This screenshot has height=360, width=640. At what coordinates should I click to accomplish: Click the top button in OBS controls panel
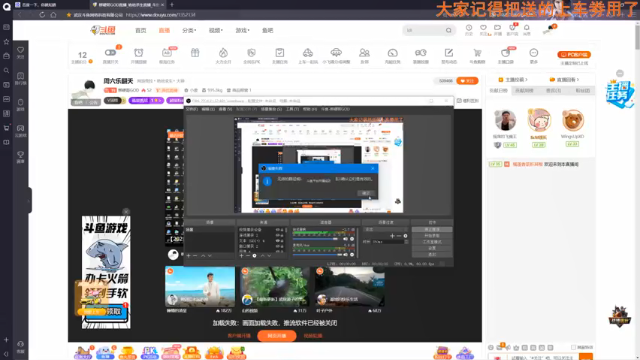pyautogui.click(x=432, y=229)
